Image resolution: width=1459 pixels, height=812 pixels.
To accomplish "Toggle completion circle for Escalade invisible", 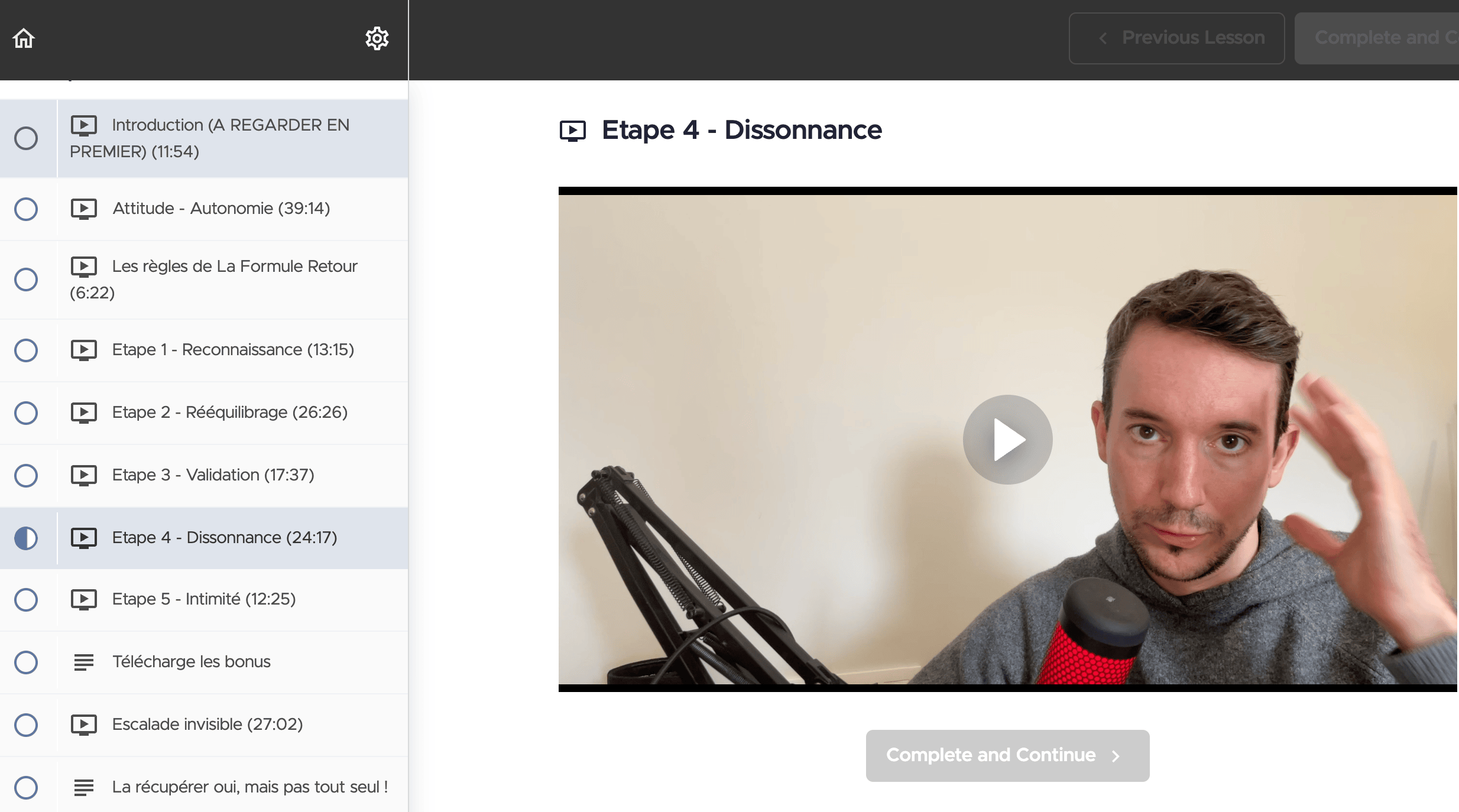I will pyautogui.click(x=26, y=725).
